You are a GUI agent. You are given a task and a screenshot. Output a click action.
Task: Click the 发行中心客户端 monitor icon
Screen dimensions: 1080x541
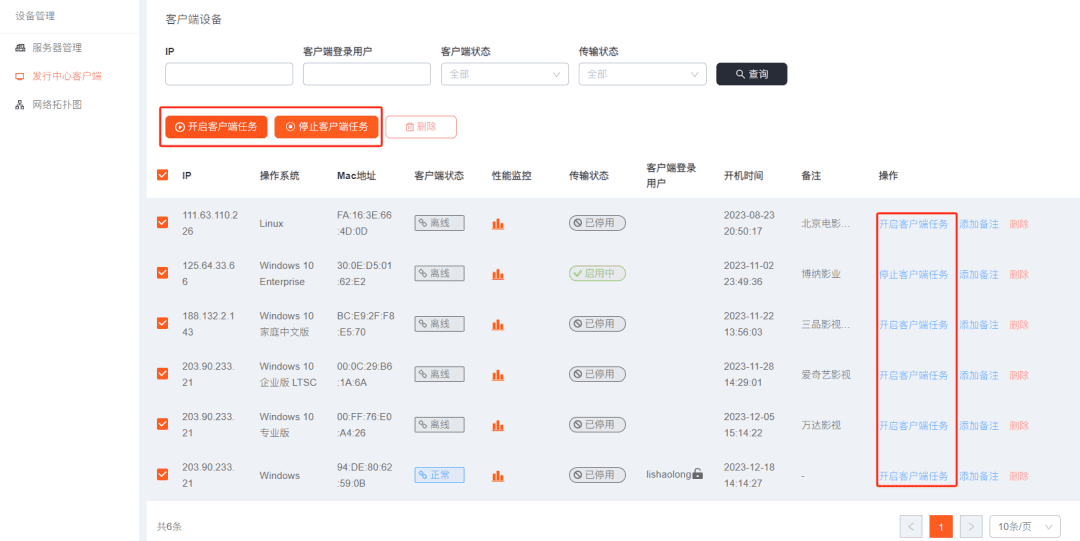tap(20, 76)
